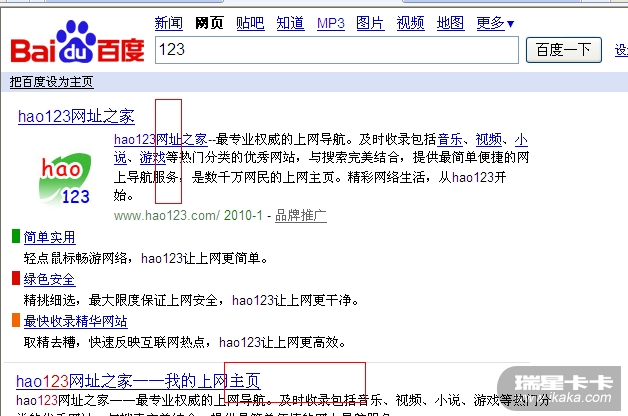The width and height of the screenshot is (628, 416).
Task: Switch to 地图 search
Action: tap(450, 23)
